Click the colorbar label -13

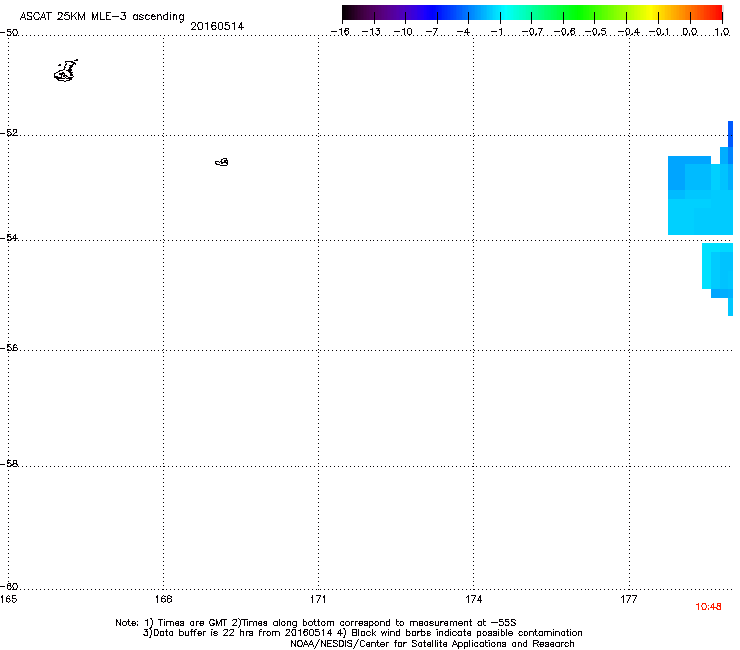pos(371,32)
